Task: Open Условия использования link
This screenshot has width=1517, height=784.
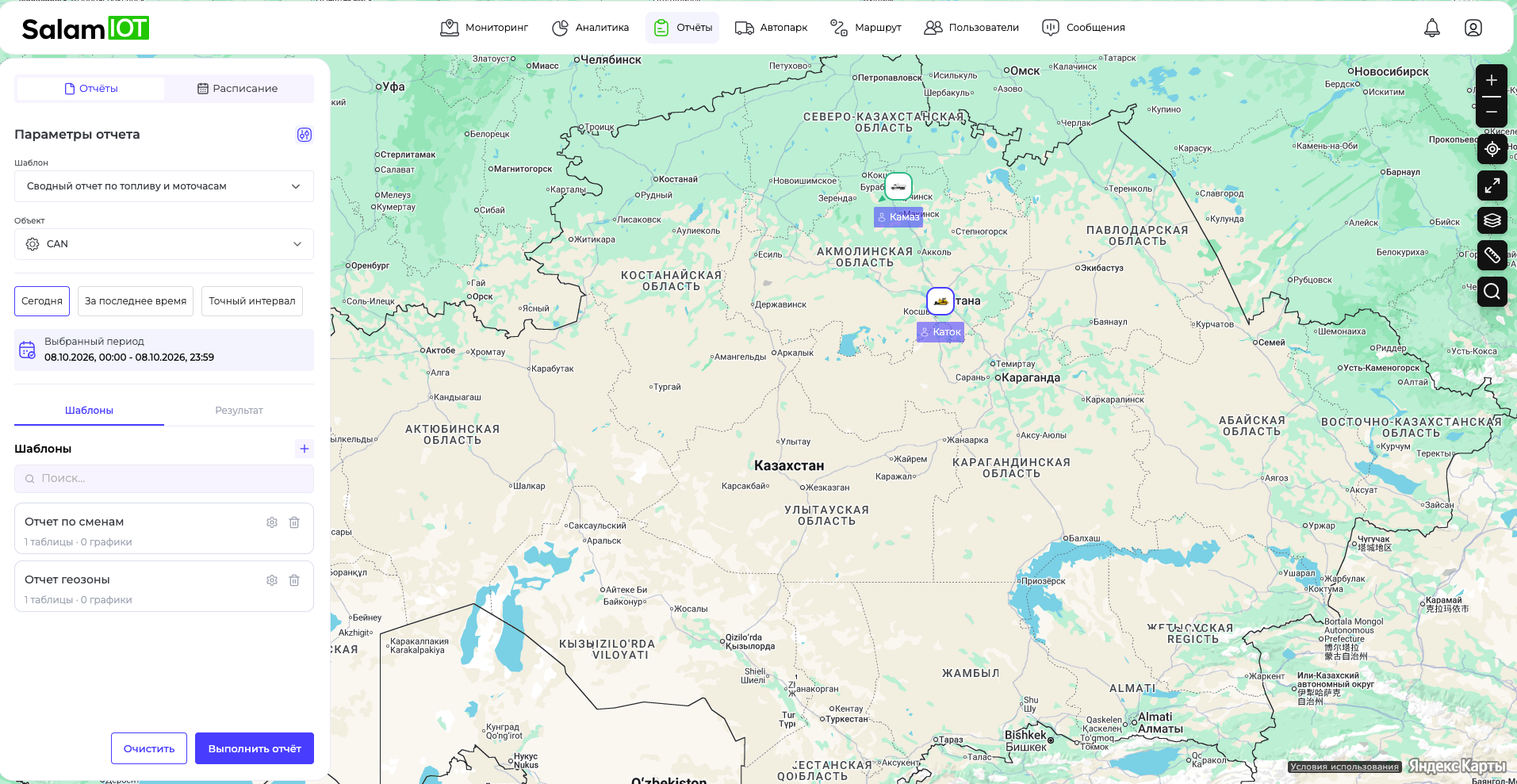Action: coord(1344,767)
